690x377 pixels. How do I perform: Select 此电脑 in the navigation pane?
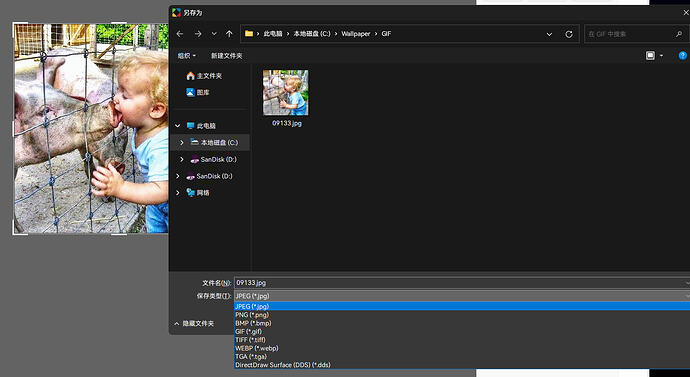(201, 126)
